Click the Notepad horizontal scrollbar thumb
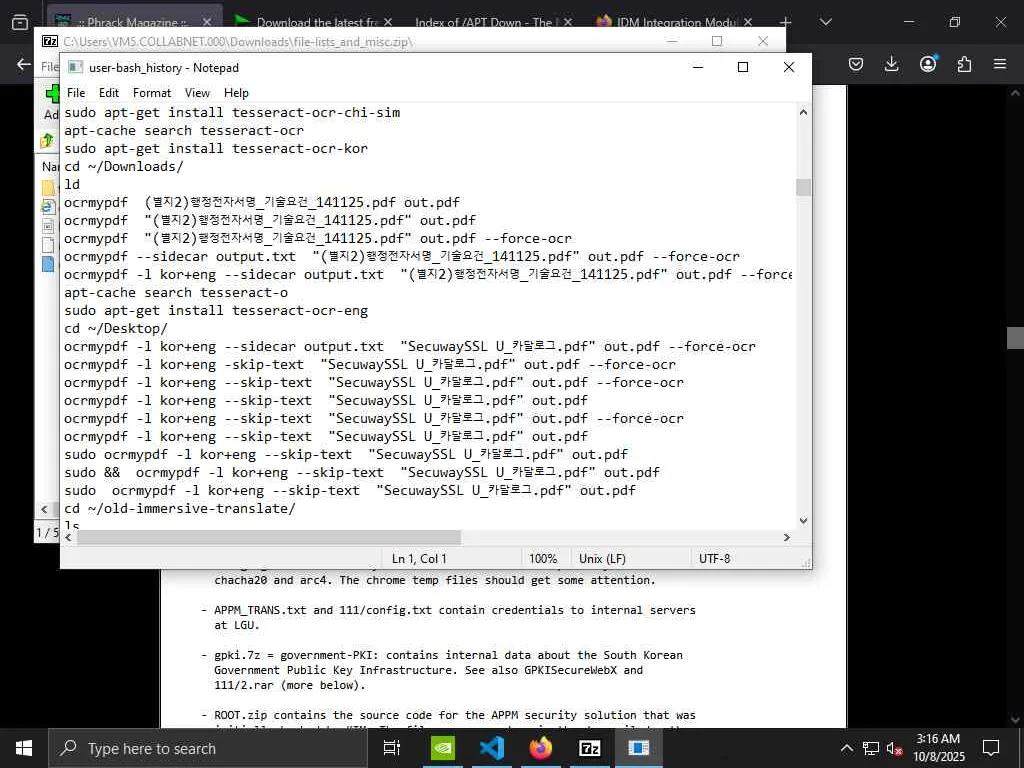 [x=269, y=537]
